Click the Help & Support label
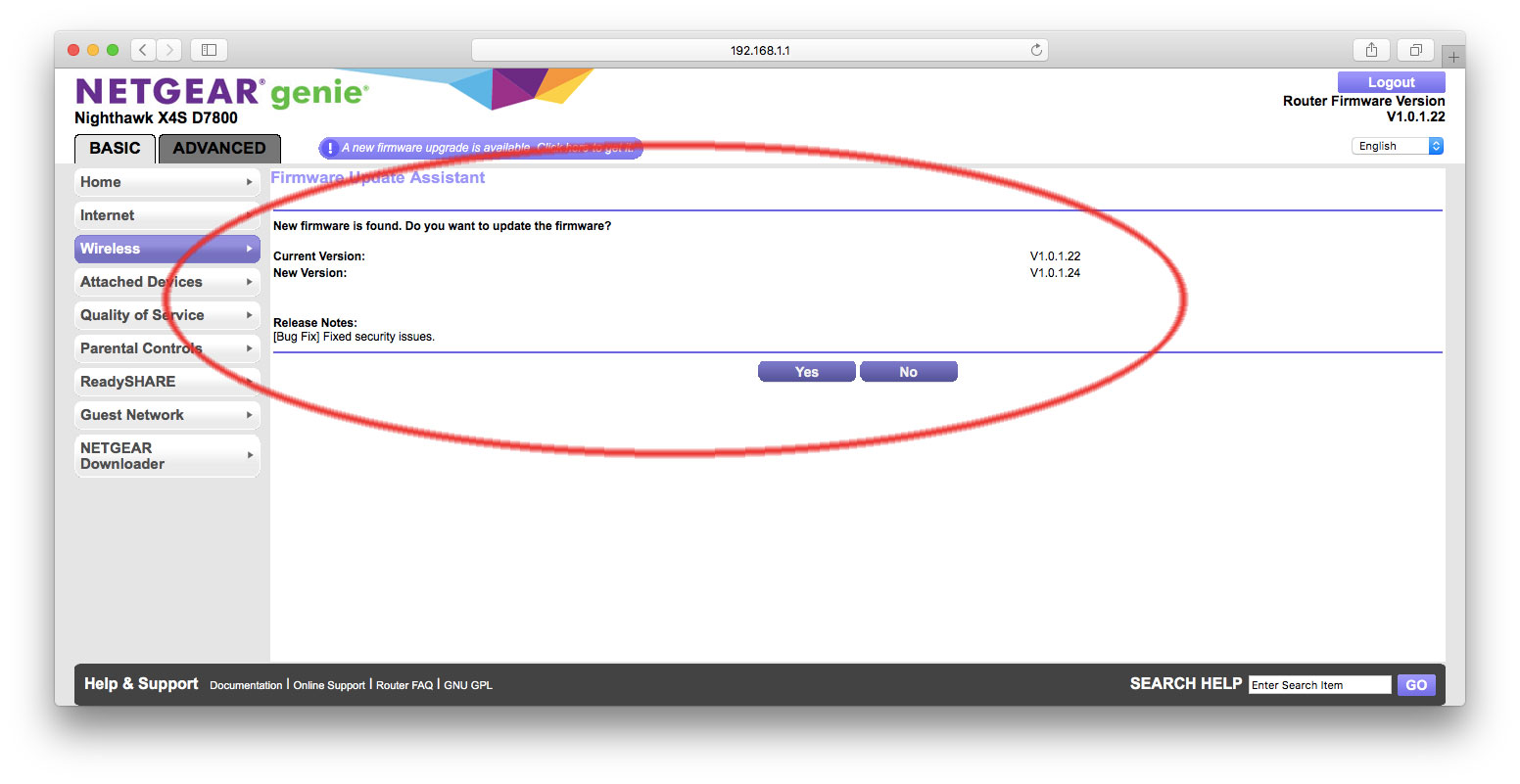1520x784 pixels. point(141,684)
